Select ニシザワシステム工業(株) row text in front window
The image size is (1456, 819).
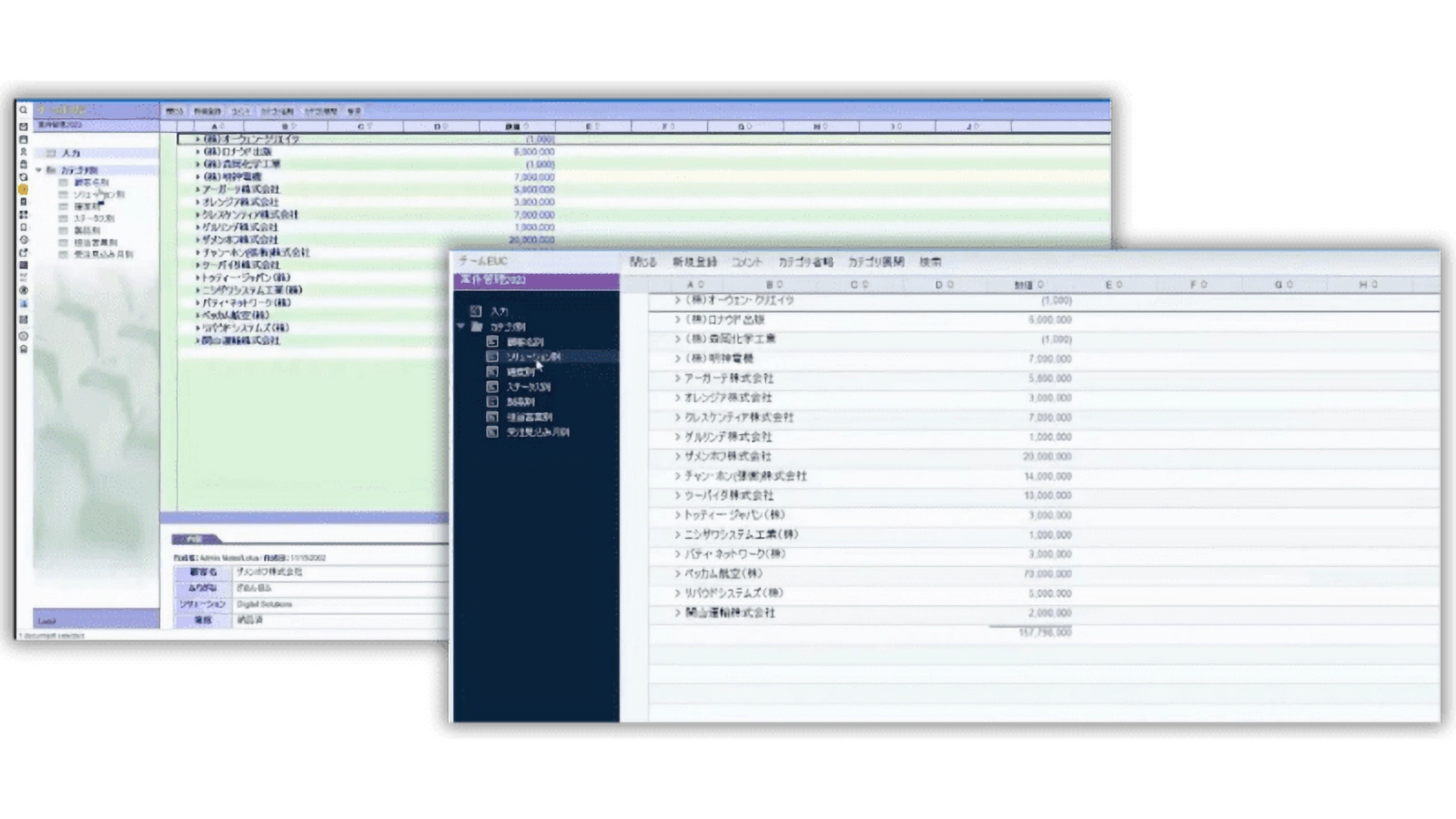point(742,535)
